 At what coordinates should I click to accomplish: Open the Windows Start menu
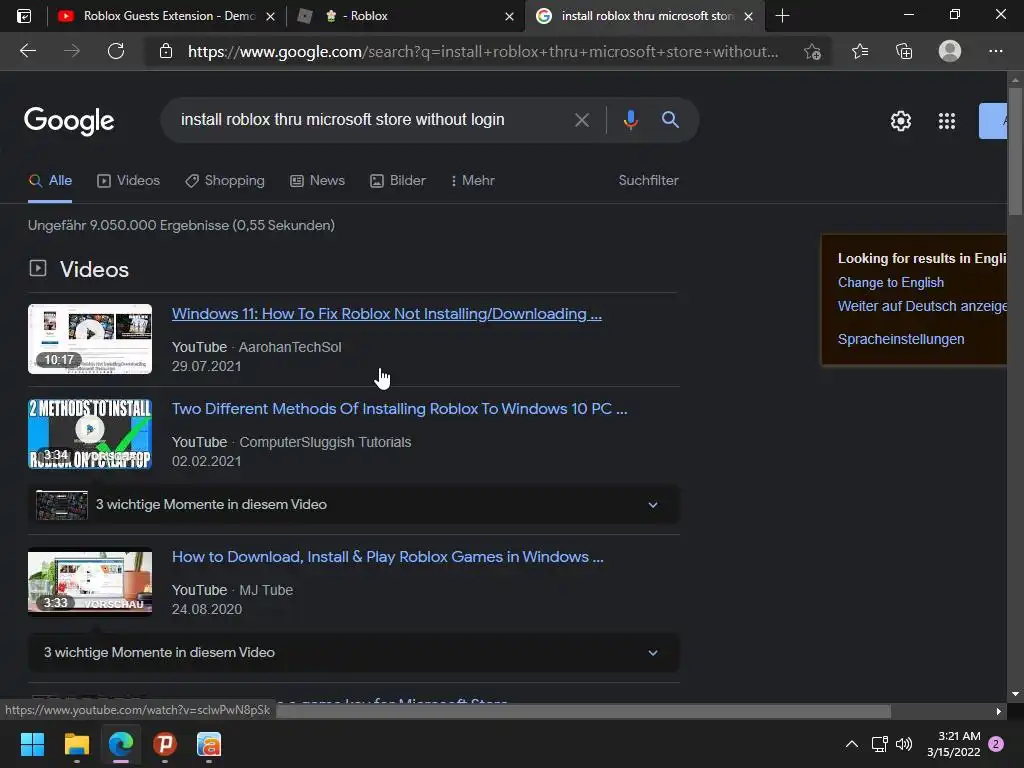(32, 744)
